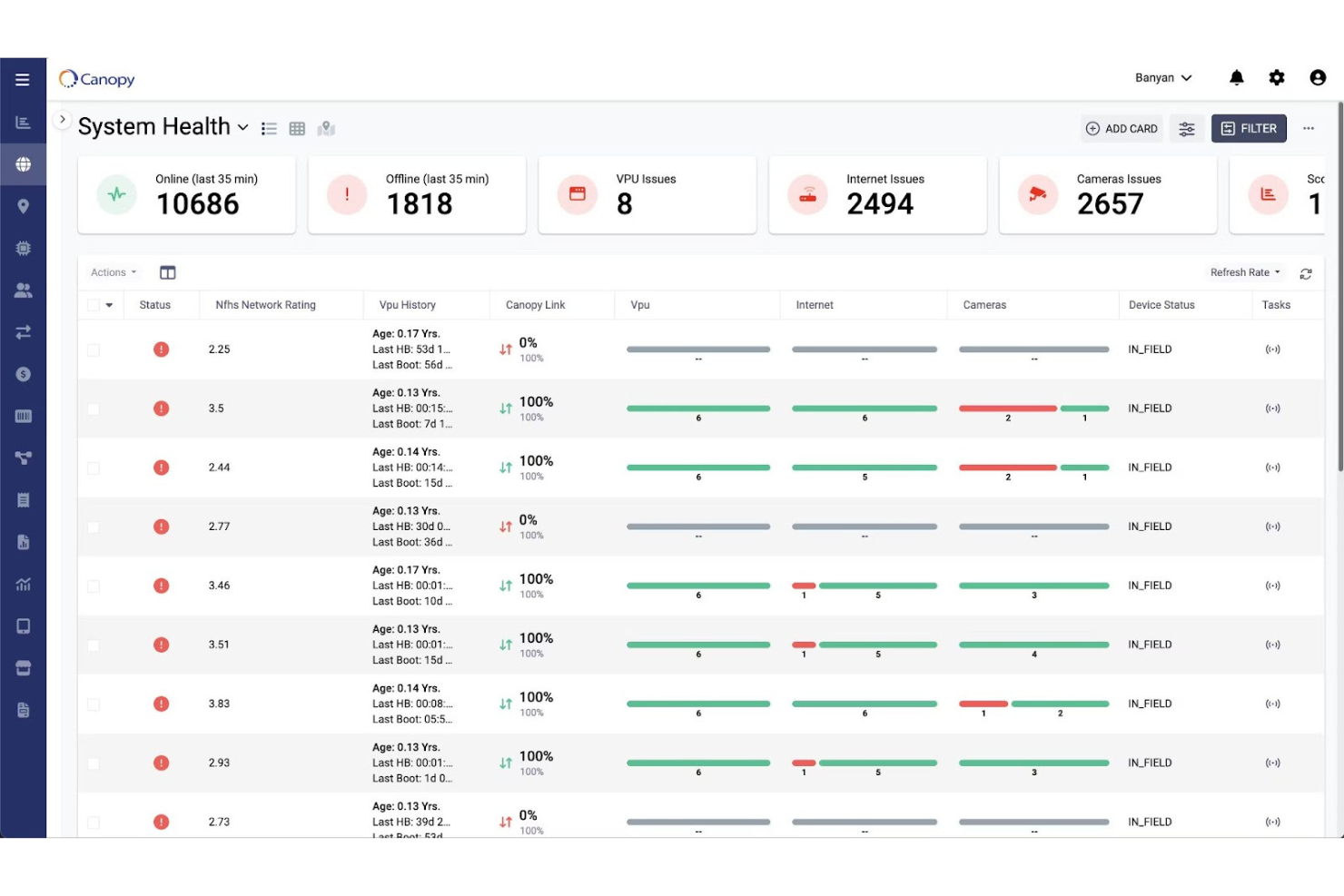Open the caret beside the select-all checkbox

coord(110,305)
